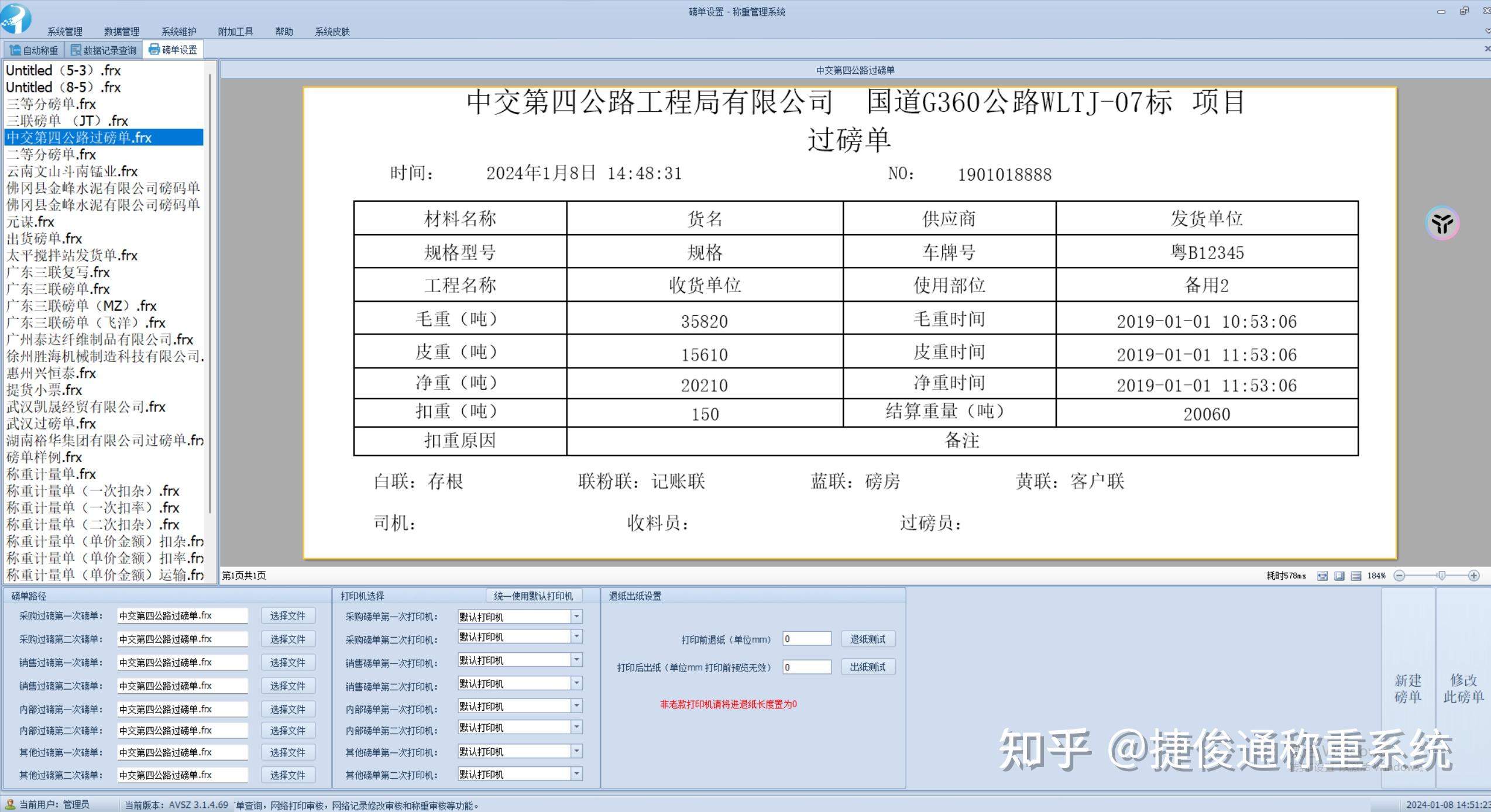Screen dimensions: 1491x812
Task: Click the template list vertical scrollbar
Action: point(210,293)
